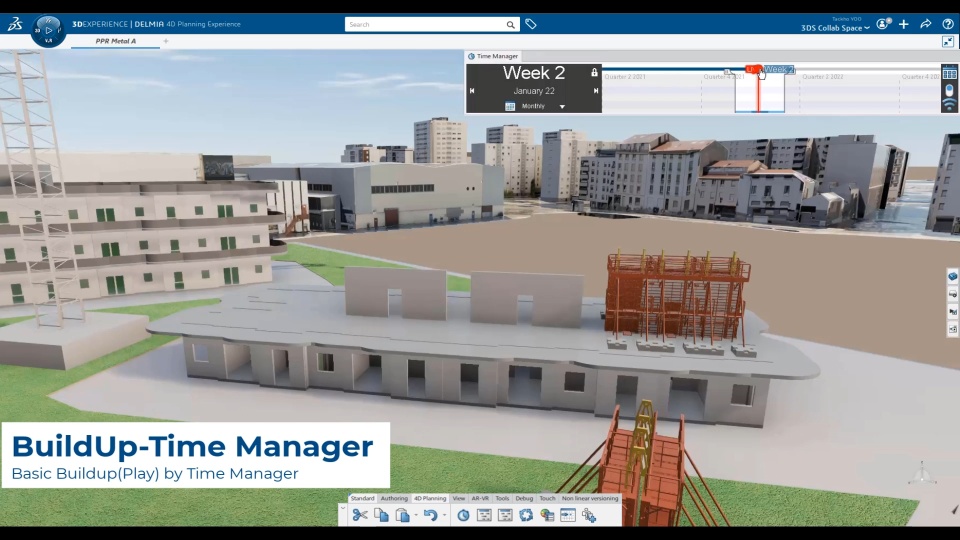
Task: Click the 3DS compass logo
Action: coord(15,24)
